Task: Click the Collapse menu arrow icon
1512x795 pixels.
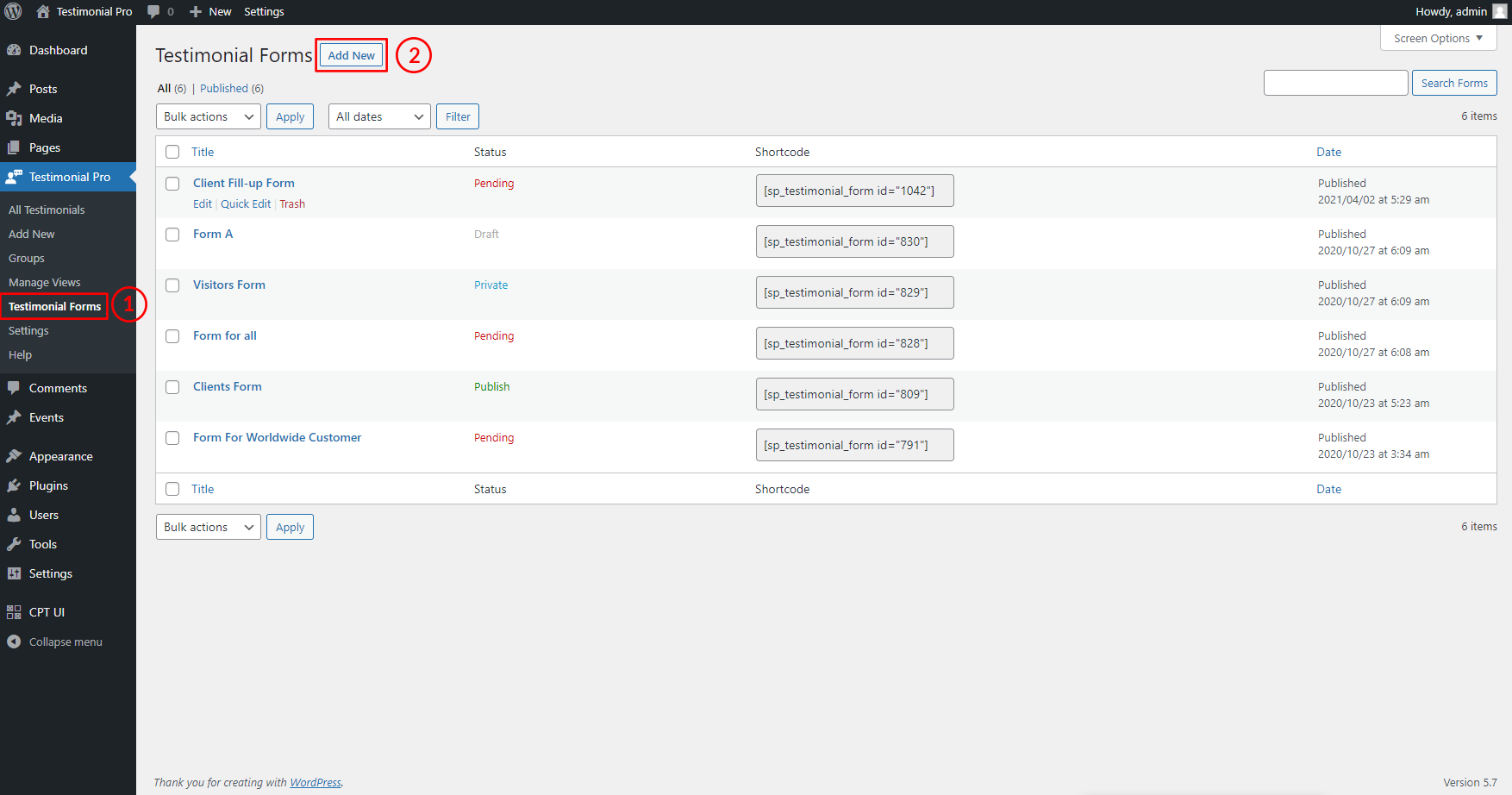Action: click(14, 642)
